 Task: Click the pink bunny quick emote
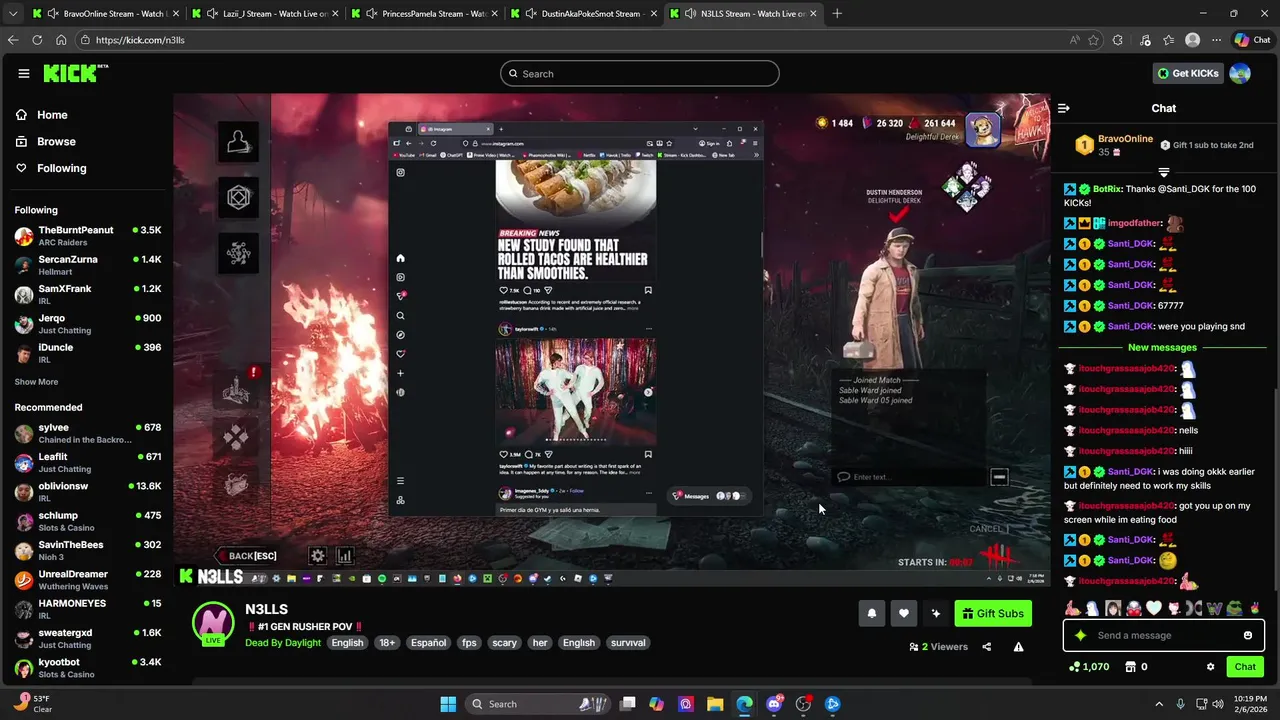click(1073, 608)
